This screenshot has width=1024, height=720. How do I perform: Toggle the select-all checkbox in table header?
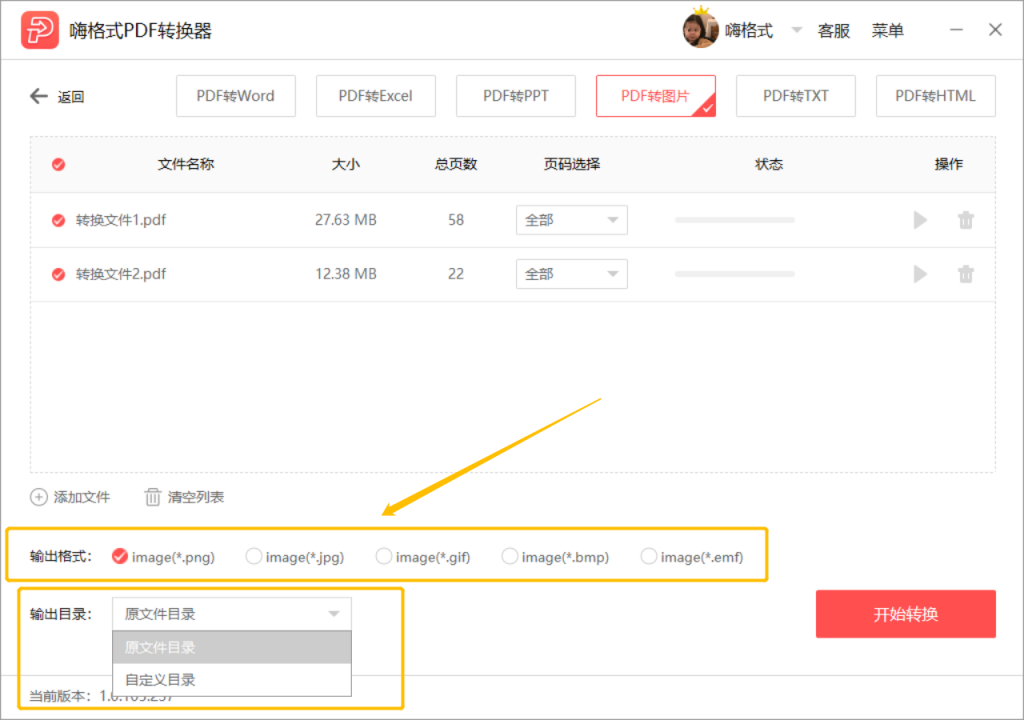[x=58, y=164]
